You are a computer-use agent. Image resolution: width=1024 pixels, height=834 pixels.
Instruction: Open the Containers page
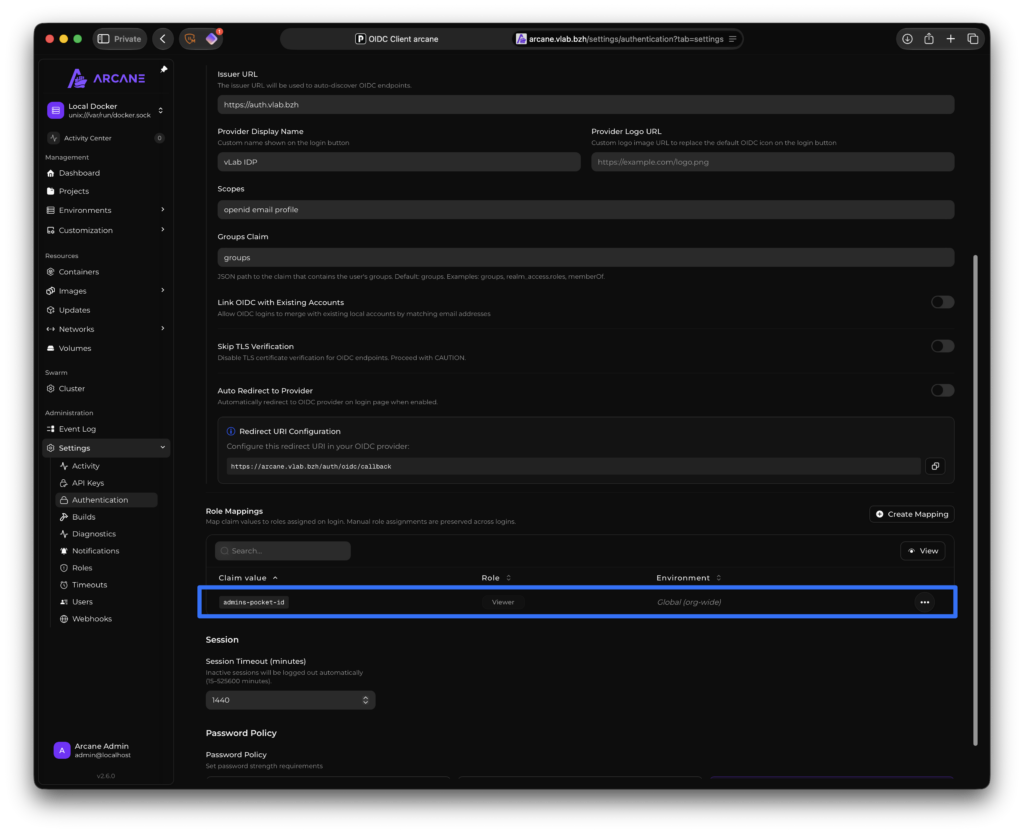pos(79,272)
